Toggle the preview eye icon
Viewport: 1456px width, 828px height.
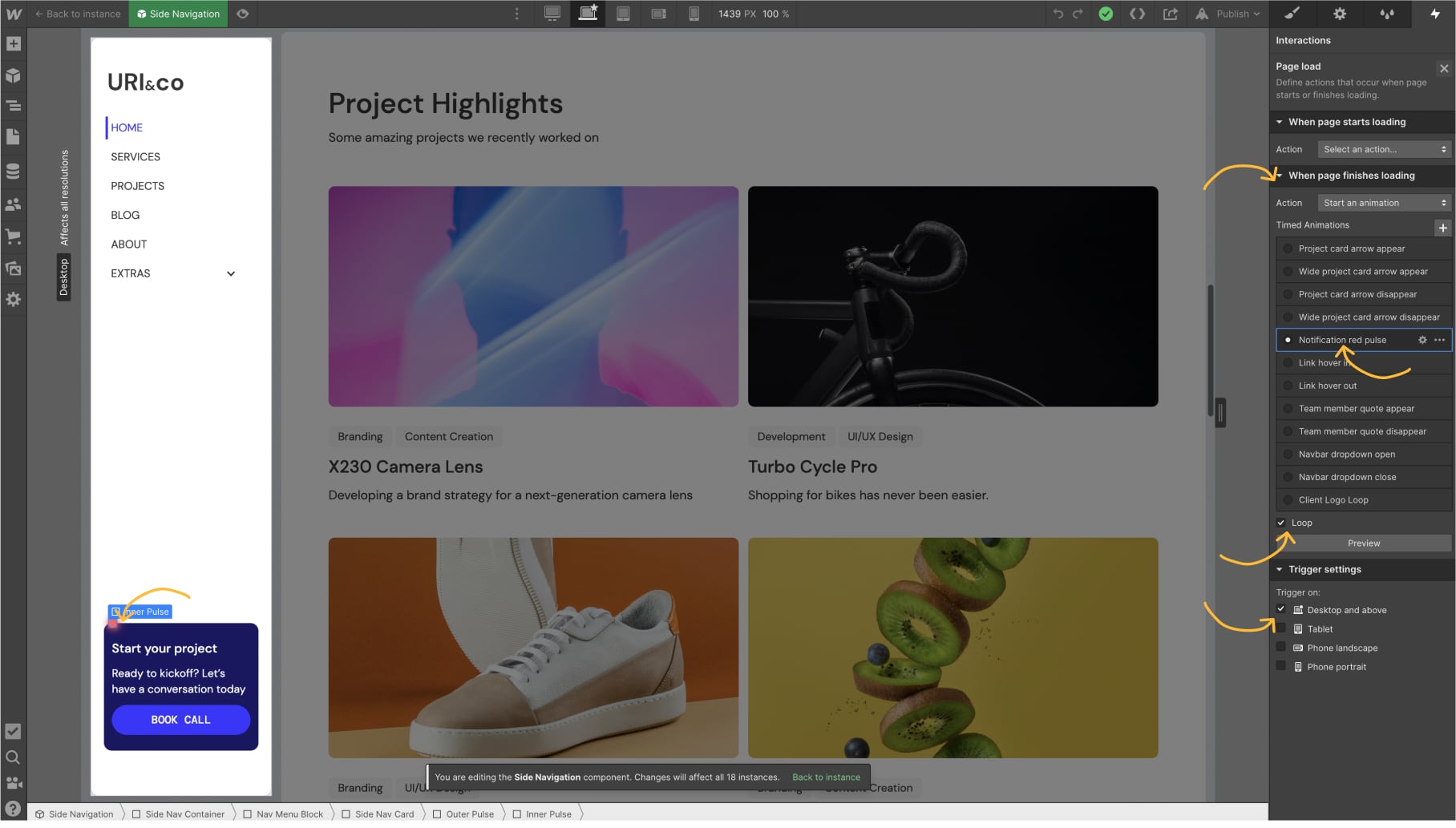click(x=242, y=14)
